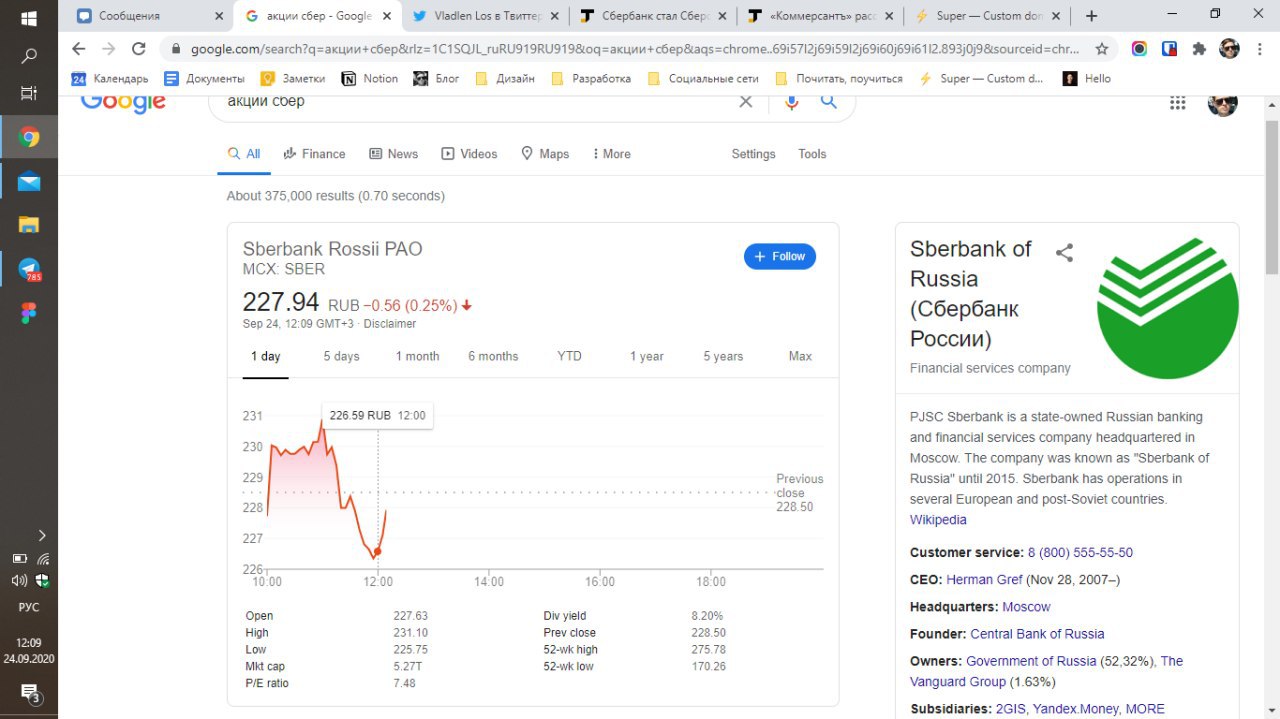The image size is (1280, 719).
Task: Open the volume control in the tray
Action: click(18, 581)
